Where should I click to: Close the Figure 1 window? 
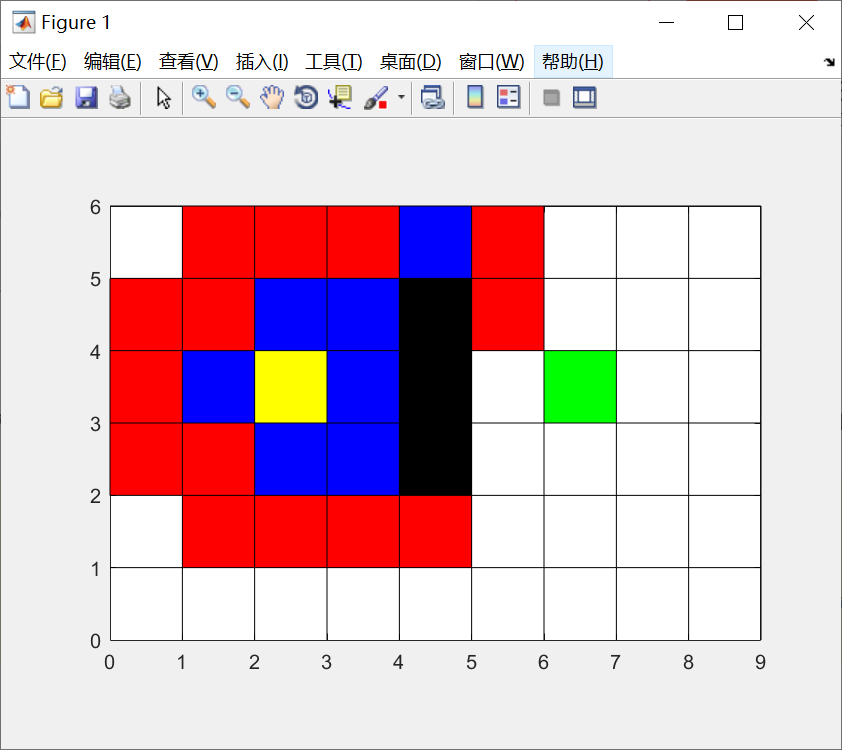[806, 23]
